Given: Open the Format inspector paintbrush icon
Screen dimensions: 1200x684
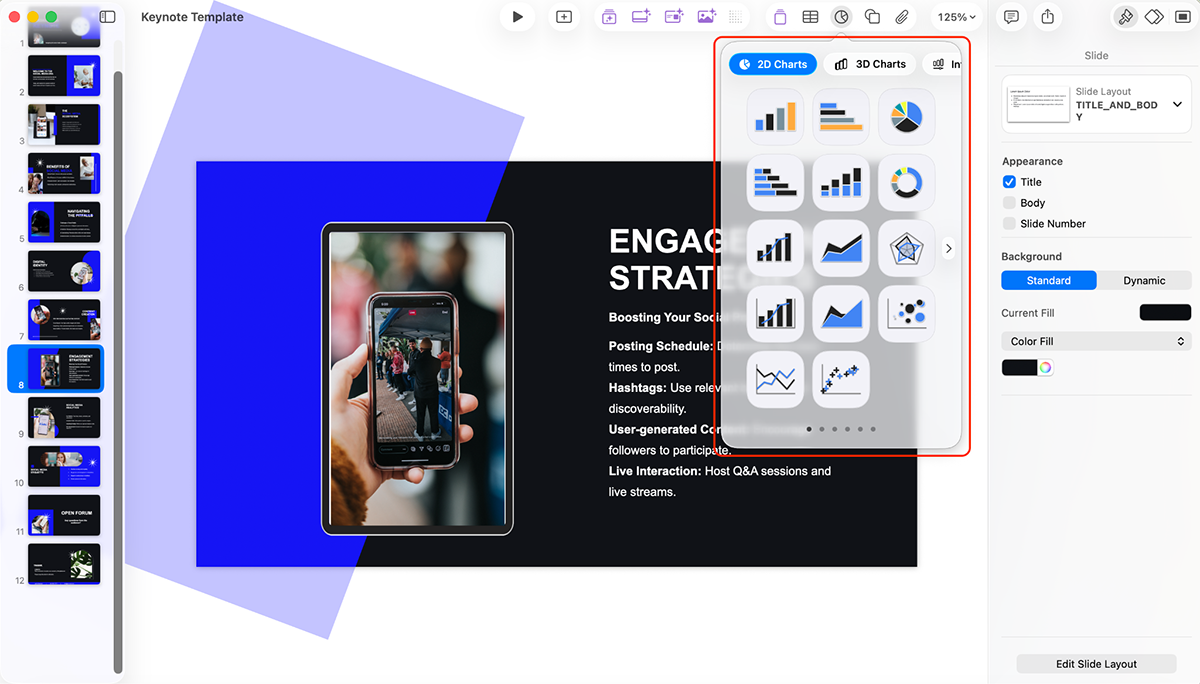Looking at the screenshot, I should click(1125, 16).
